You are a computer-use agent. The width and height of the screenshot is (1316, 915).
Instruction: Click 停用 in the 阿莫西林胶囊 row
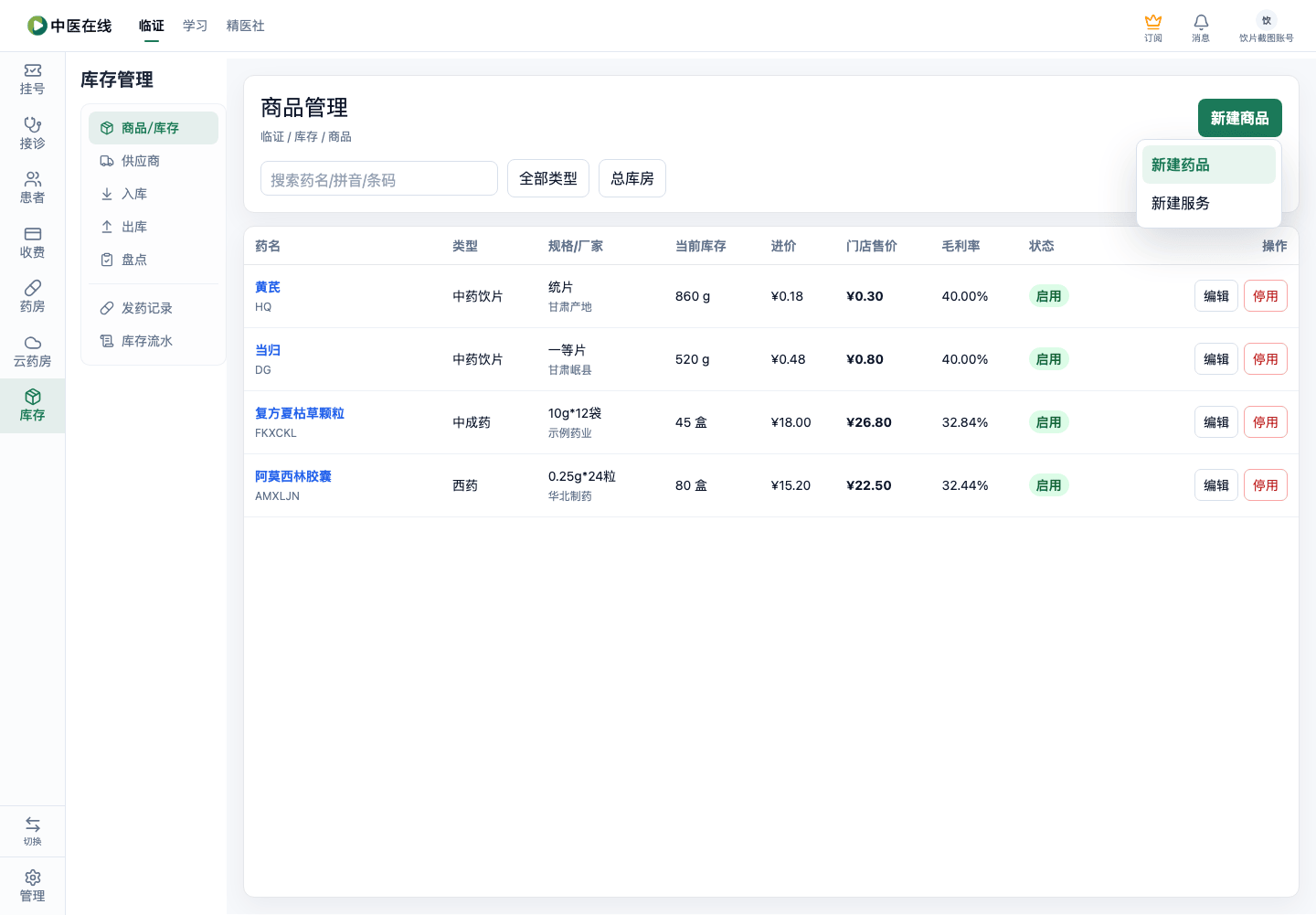point(1266,485)
